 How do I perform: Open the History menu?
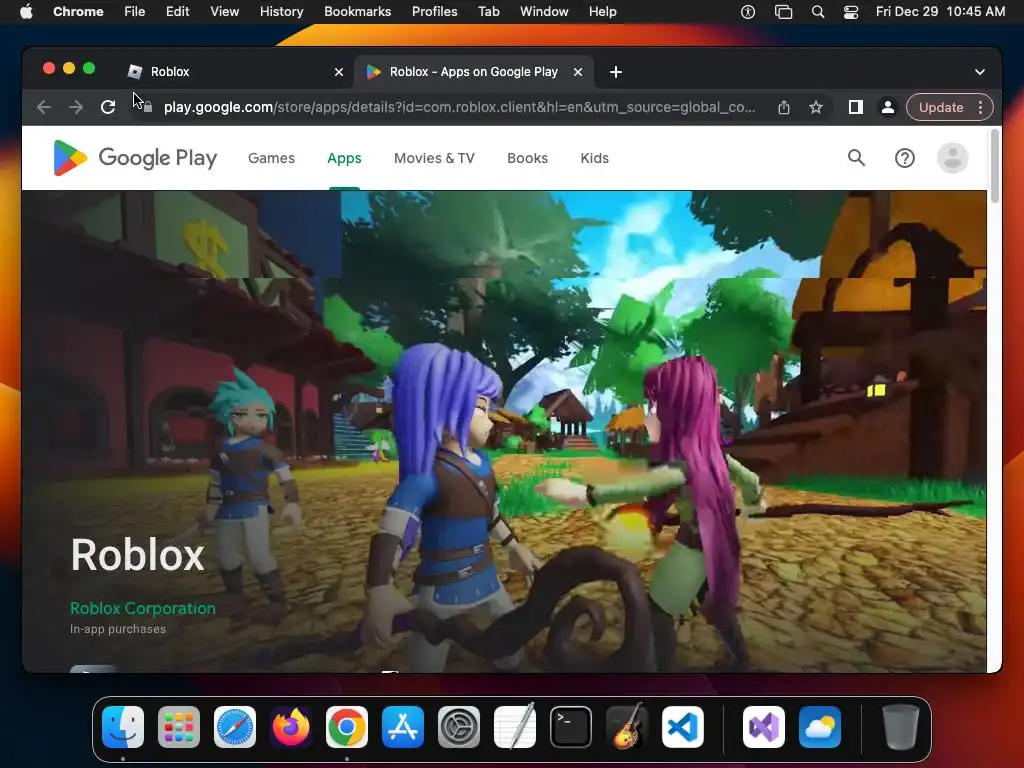tap(281, 12)
